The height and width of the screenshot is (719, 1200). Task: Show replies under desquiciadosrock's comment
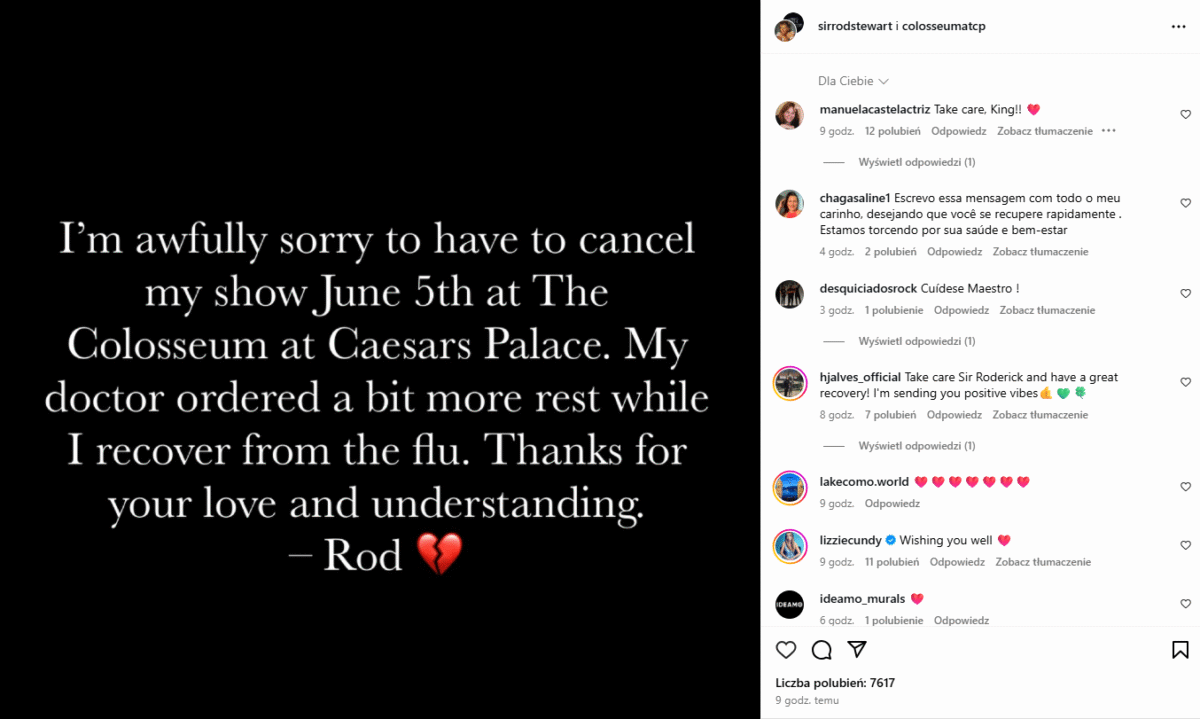coord(916,341)
